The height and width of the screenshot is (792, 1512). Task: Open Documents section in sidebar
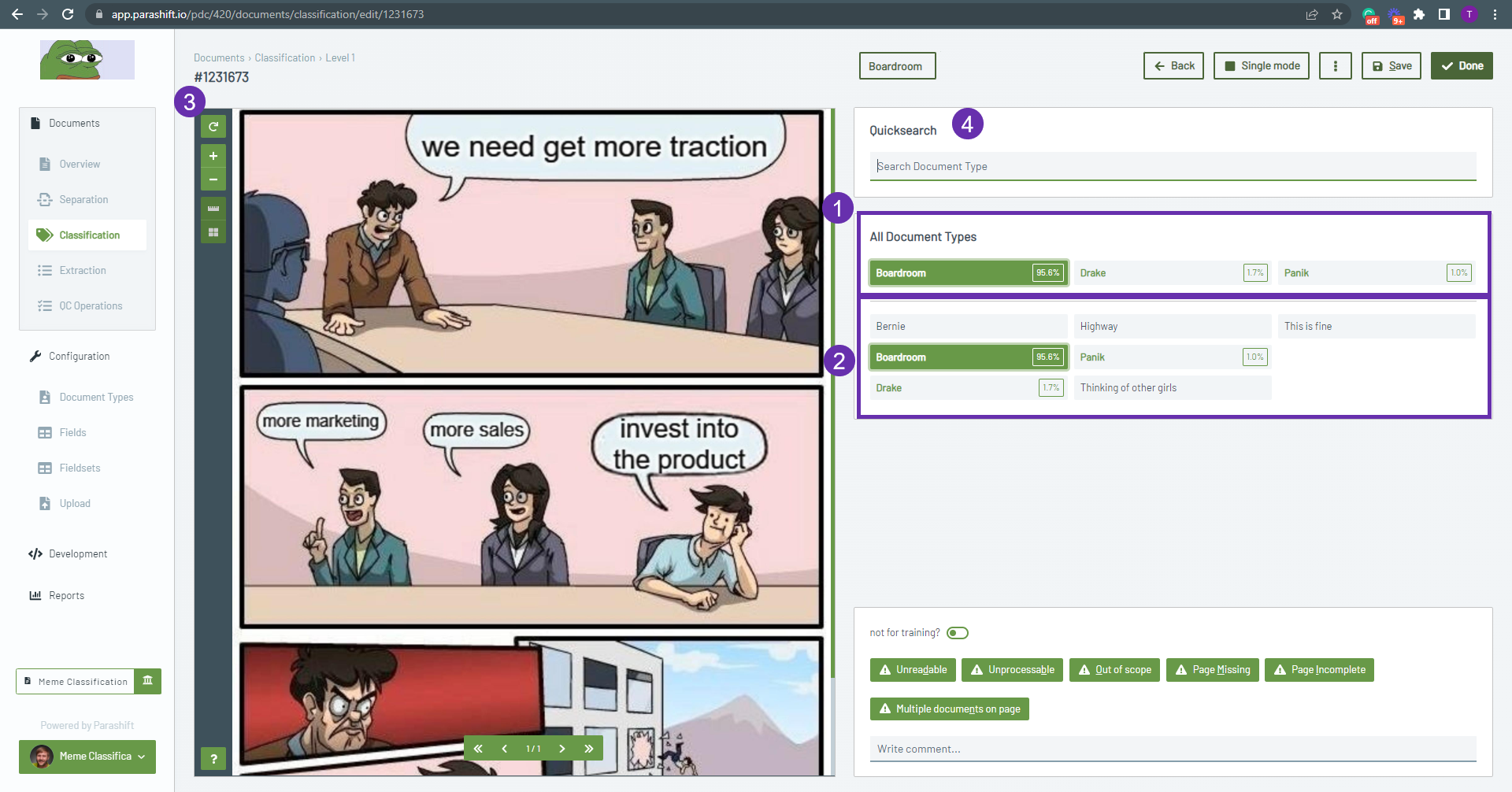[74, 124]
